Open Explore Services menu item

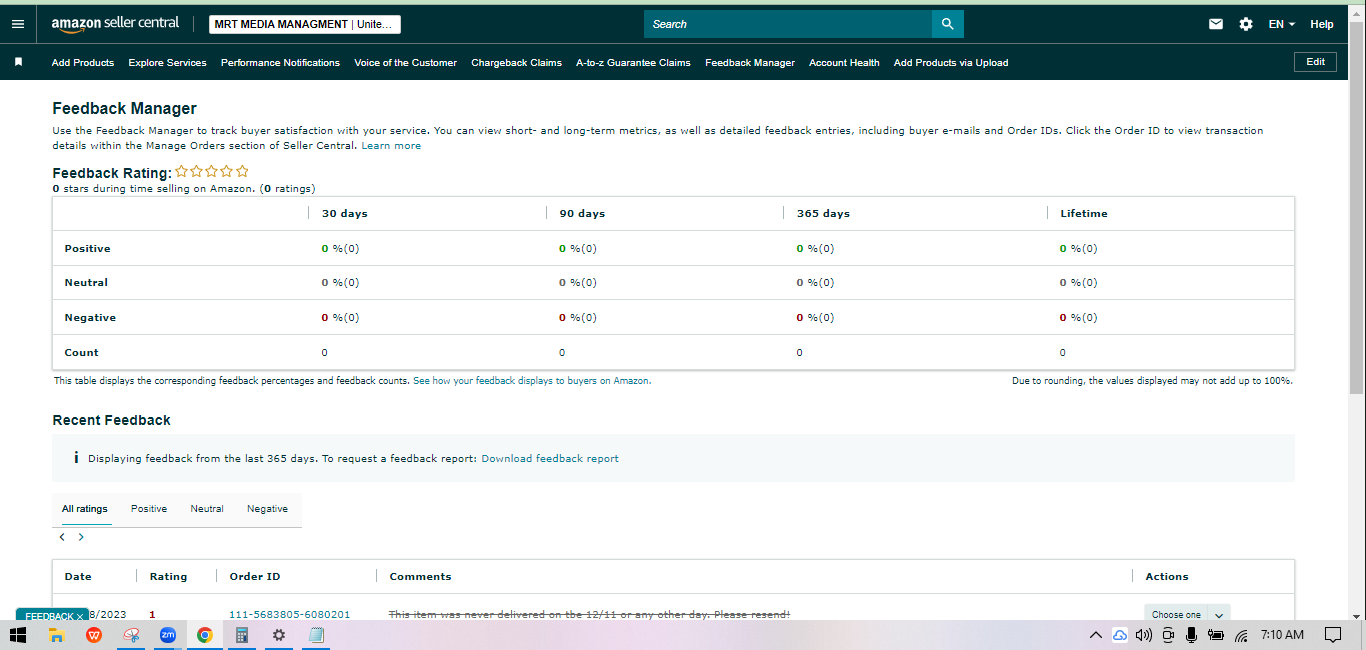[167, 62]
